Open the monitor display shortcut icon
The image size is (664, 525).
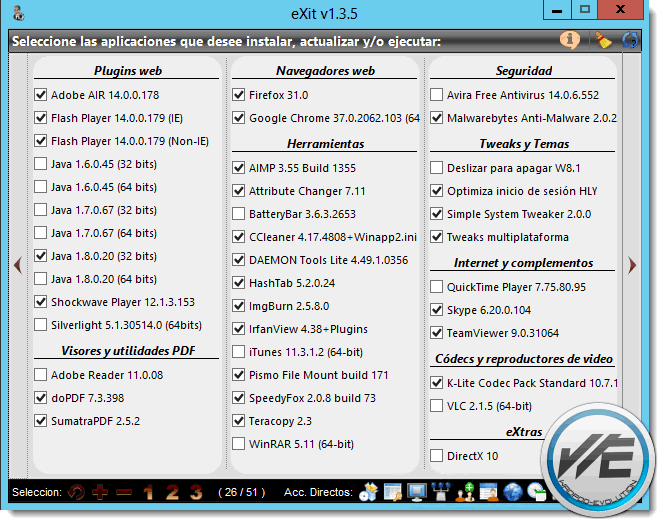417,492
